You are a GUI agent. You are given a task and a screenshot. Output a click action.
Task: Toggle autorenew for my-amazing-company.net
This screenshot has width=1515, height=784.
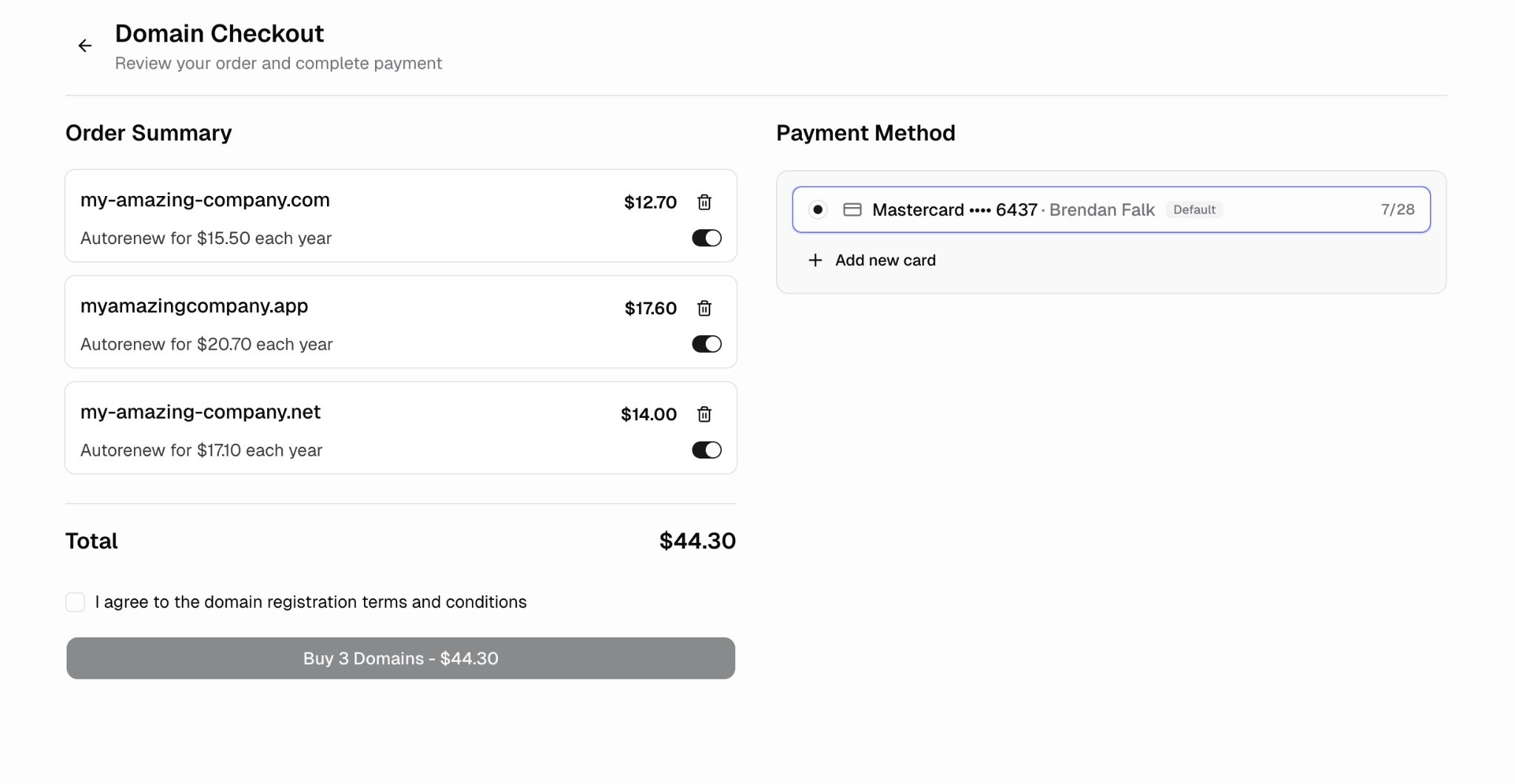coord(706,449)
